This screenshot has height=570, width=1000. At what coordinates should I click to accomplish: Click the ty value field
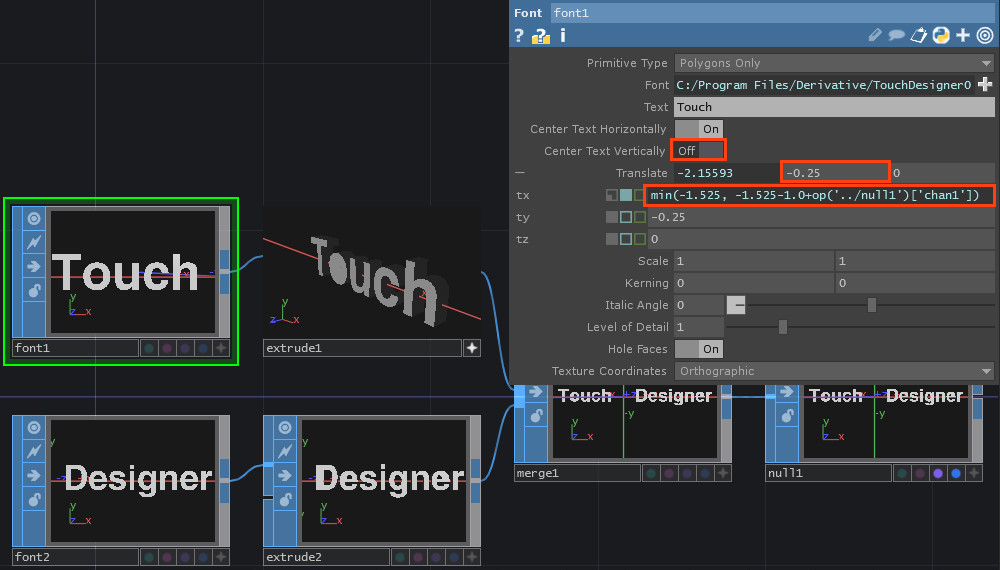(821, 217)
